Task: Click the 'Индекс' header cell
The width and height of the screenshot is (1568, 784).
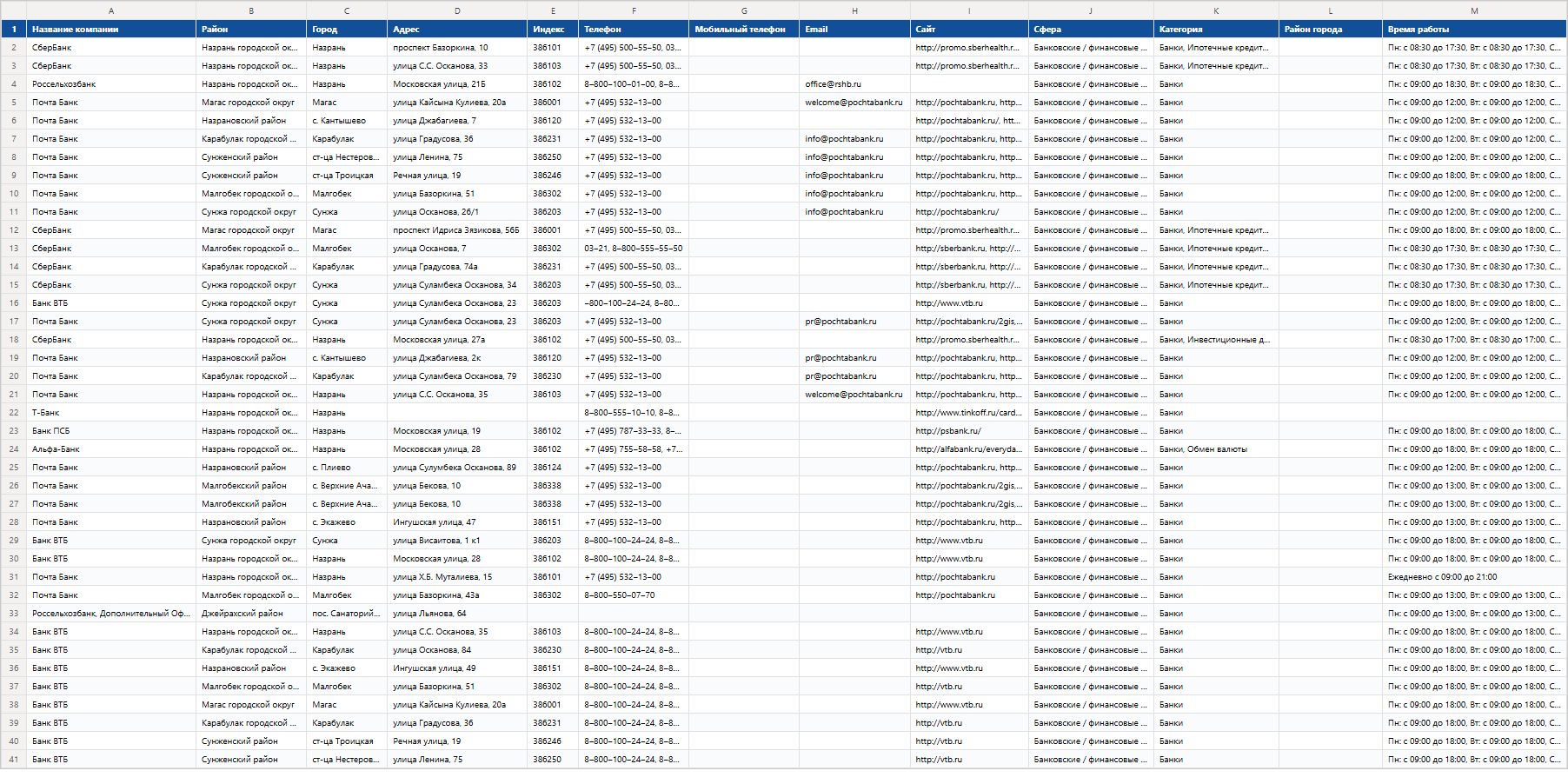Action: tap(553, 29)
